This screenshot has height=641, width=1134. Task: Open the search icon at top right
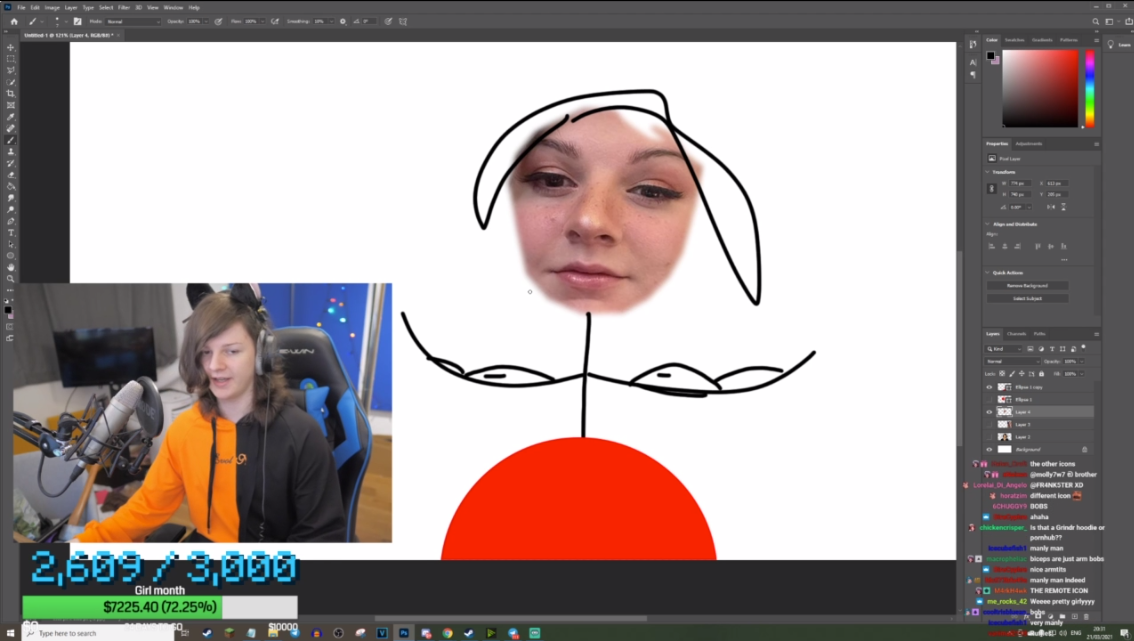pyautogui.click(x=1096, y=22)
